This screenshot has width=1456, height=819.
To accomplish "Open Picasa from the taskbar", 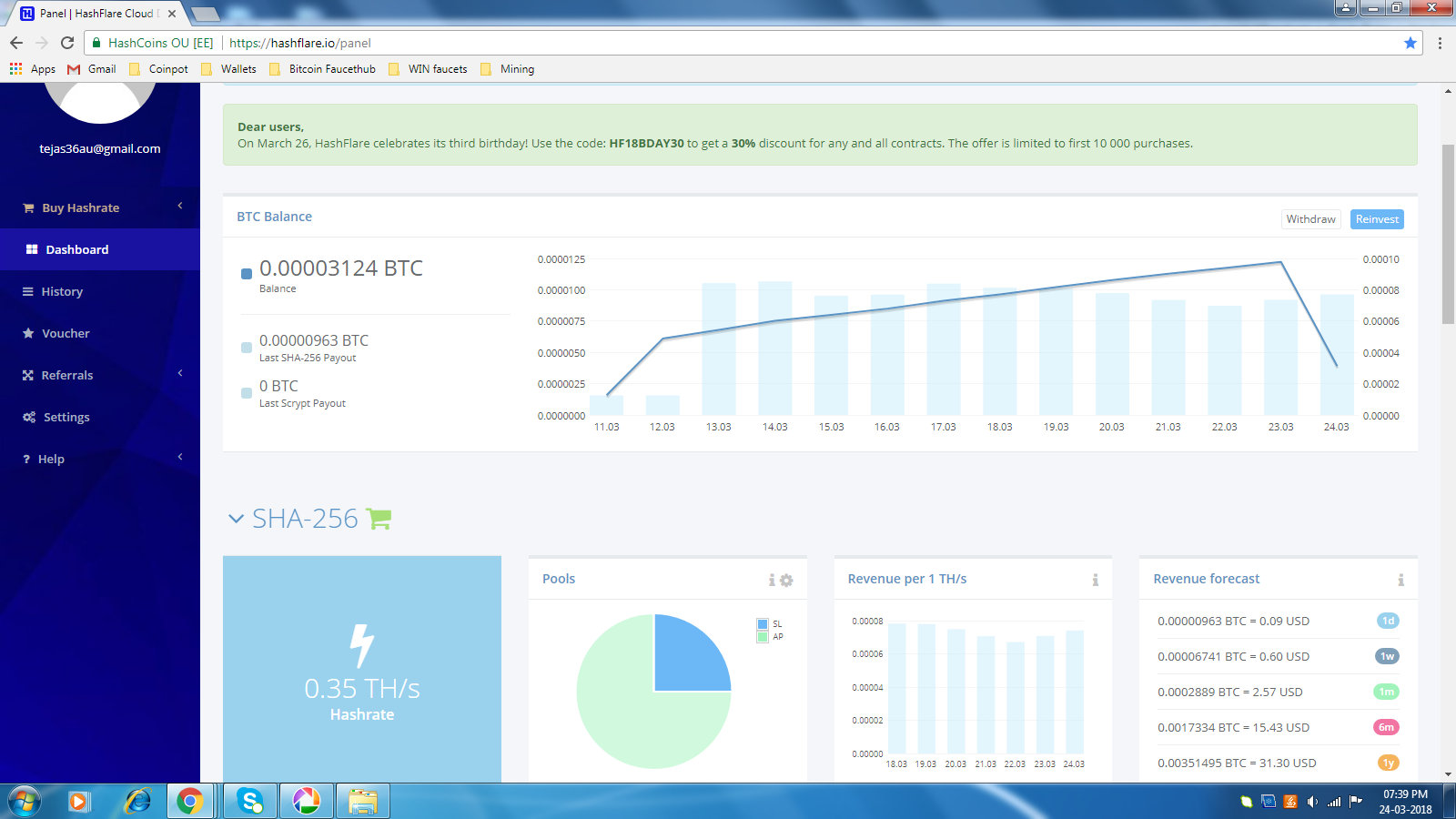I will 306,801.
